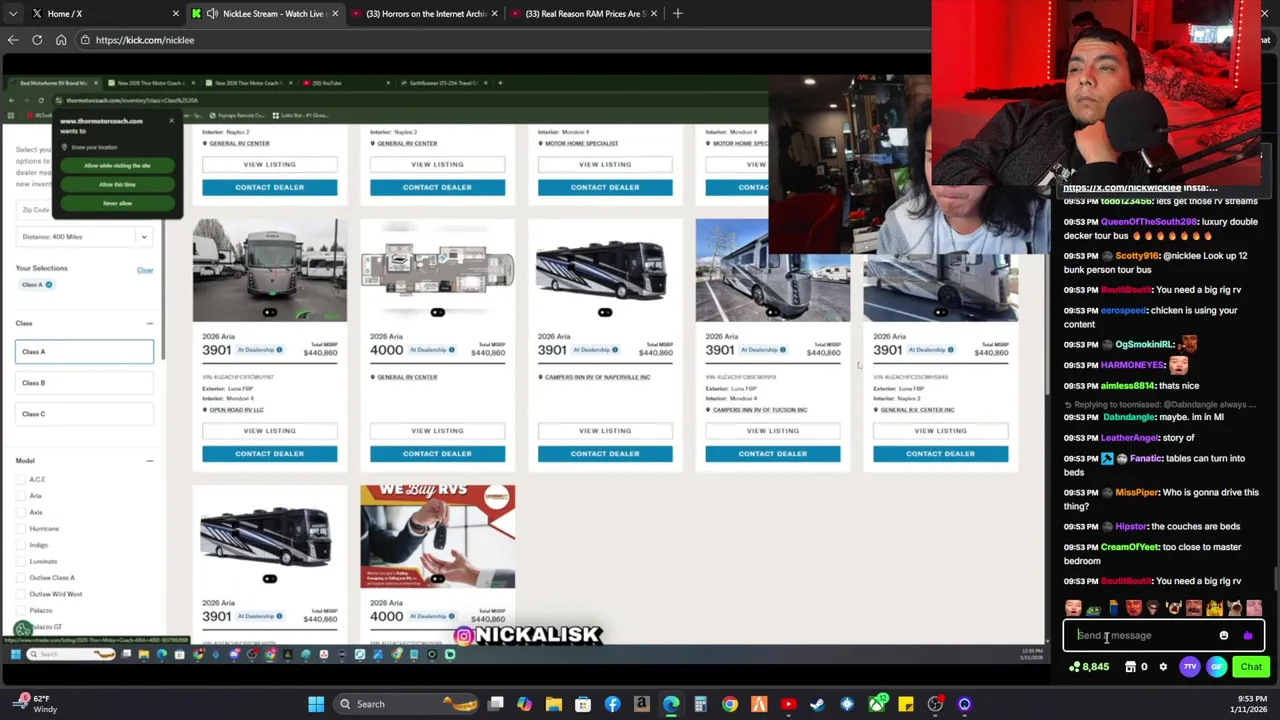Collapse the Class filter section
1280x720 pixels.
coord(149,323)
